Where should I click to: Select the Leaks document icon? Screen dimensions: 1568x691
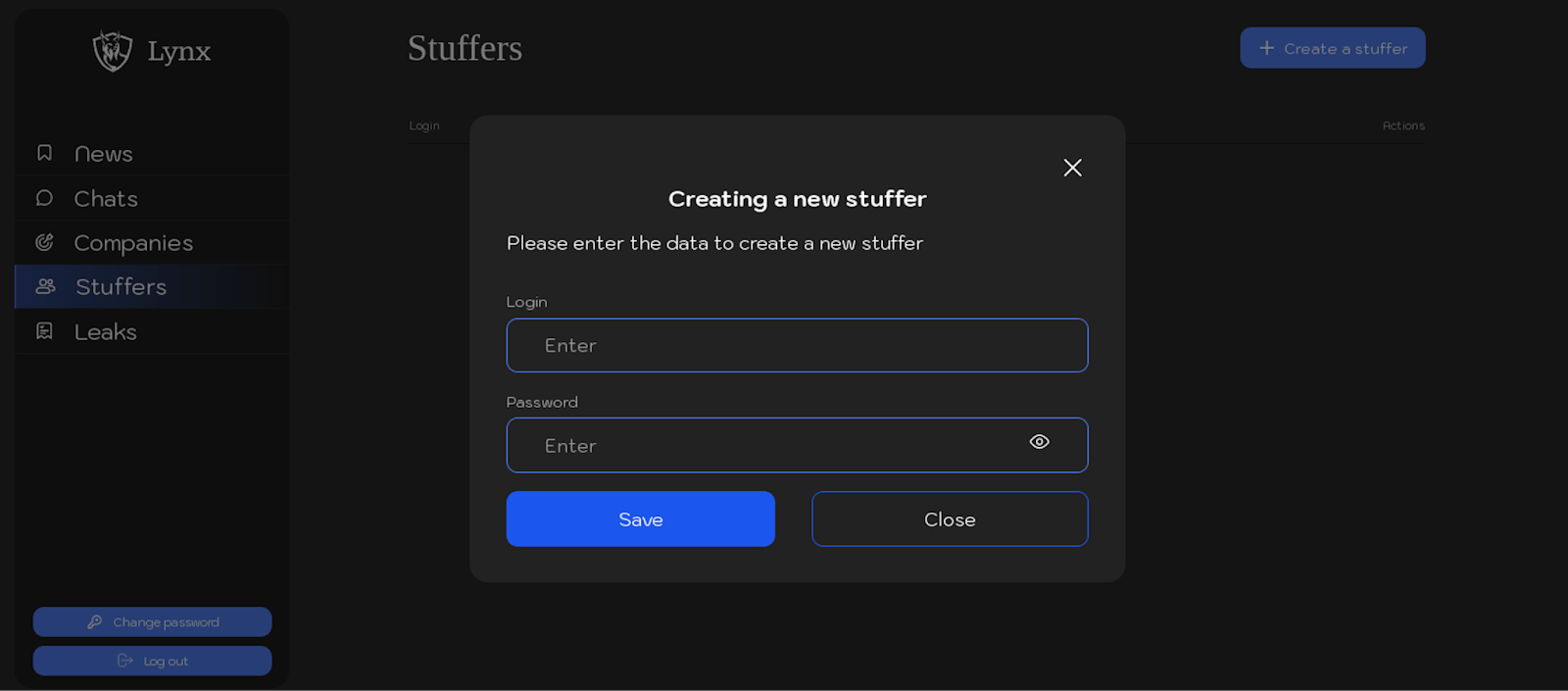click(x=43, y=331)
